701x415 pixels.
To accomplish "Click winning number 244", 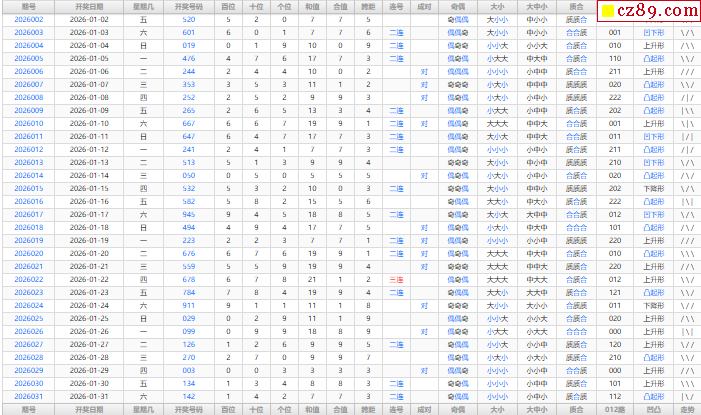I will click(x=189, y=72).
